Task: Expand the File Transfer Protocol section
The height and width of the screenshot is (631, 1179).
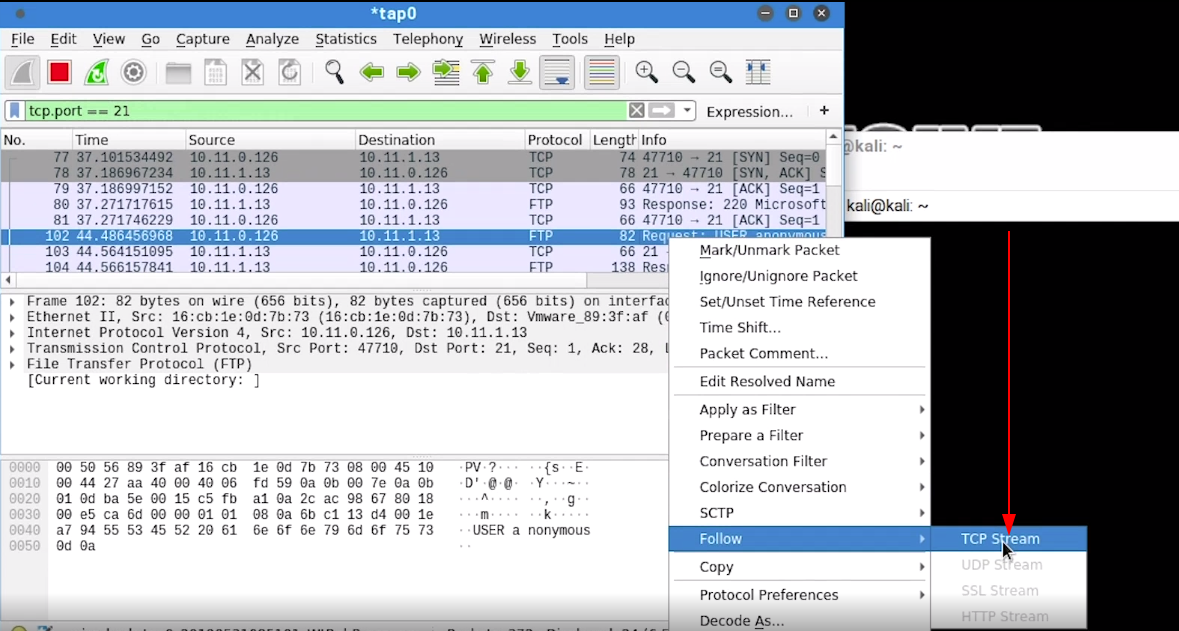Action: coord(12,364)
